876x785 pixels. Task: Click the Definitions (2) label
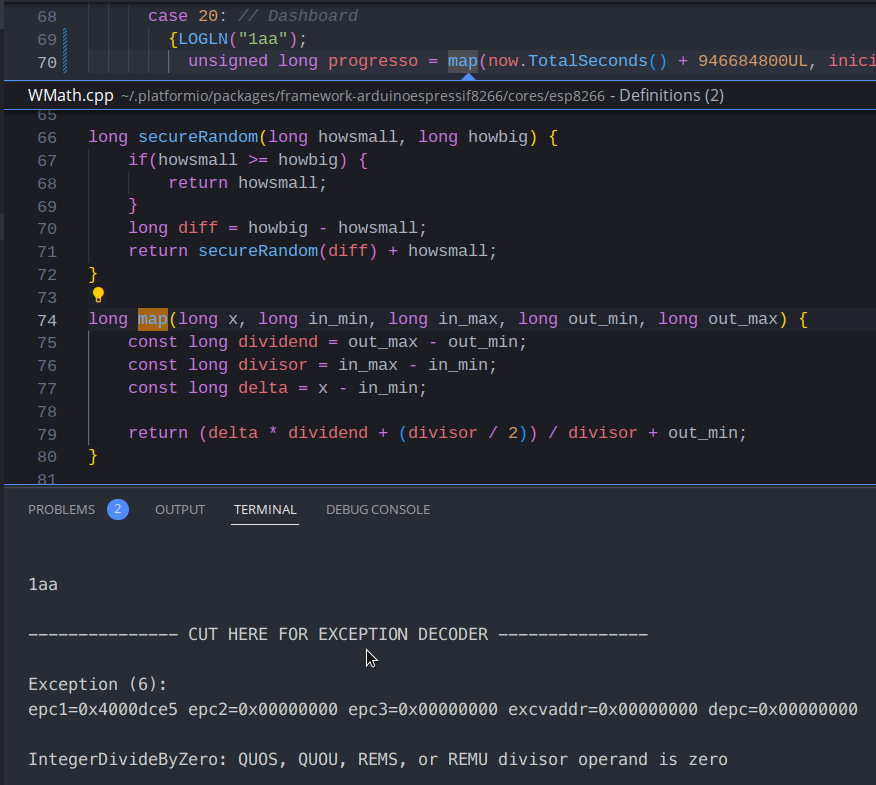(x=672, y=96)
